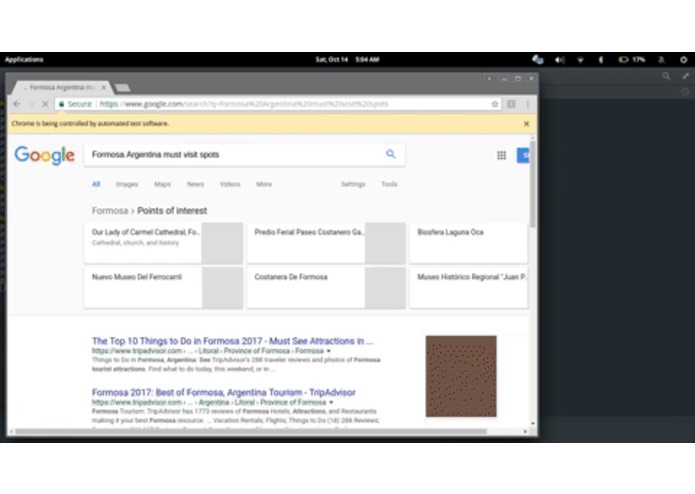The width and height of the screenshot is (695, 494).
Task: Open the volume control in system tray
Action: pyautogui.click(x=560, y=59)
